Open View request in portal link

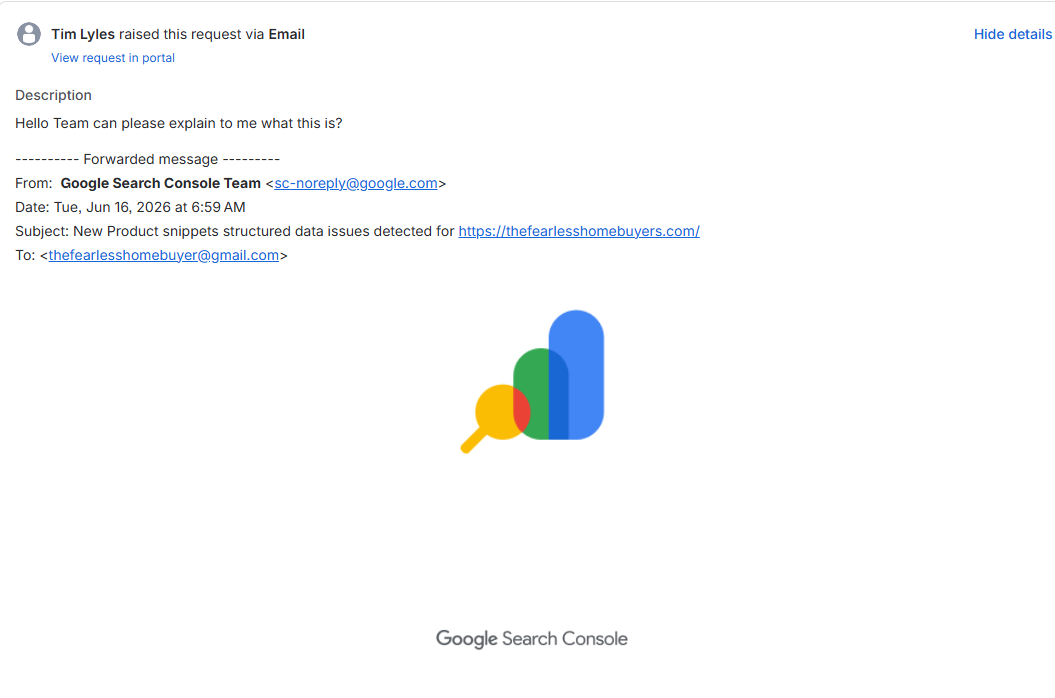pos(113,58)
